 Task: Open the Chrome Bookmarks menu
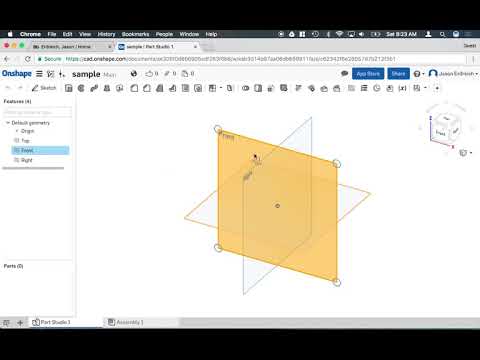[x=135, y=34]
